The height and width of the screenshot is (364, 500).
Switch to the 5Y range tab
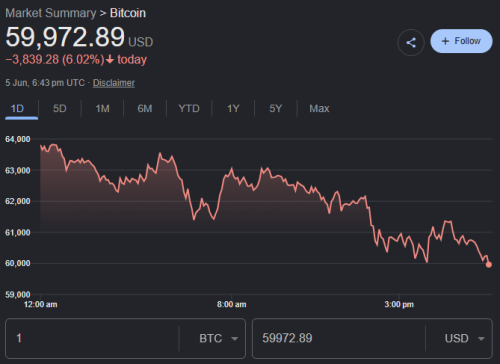pos(276,108)
